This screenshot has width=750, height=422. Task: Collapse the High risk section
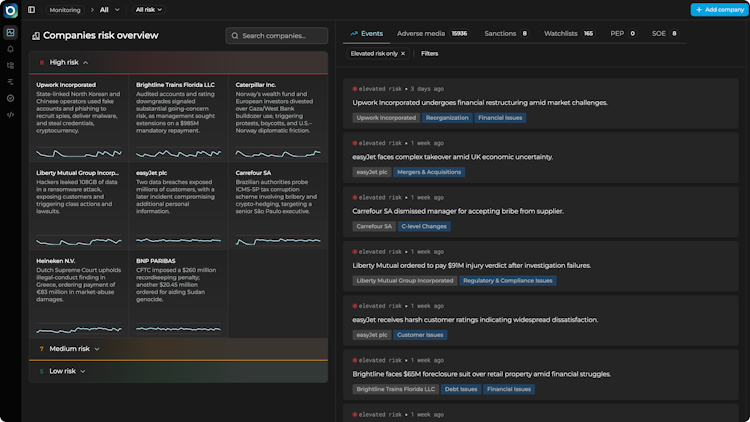[85, 63]
